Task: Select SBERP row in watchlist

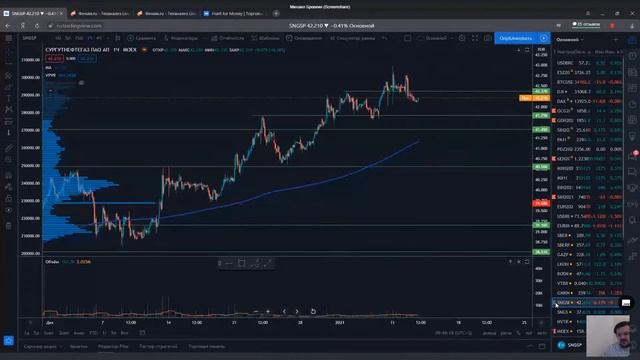Action: click(589, 245)
